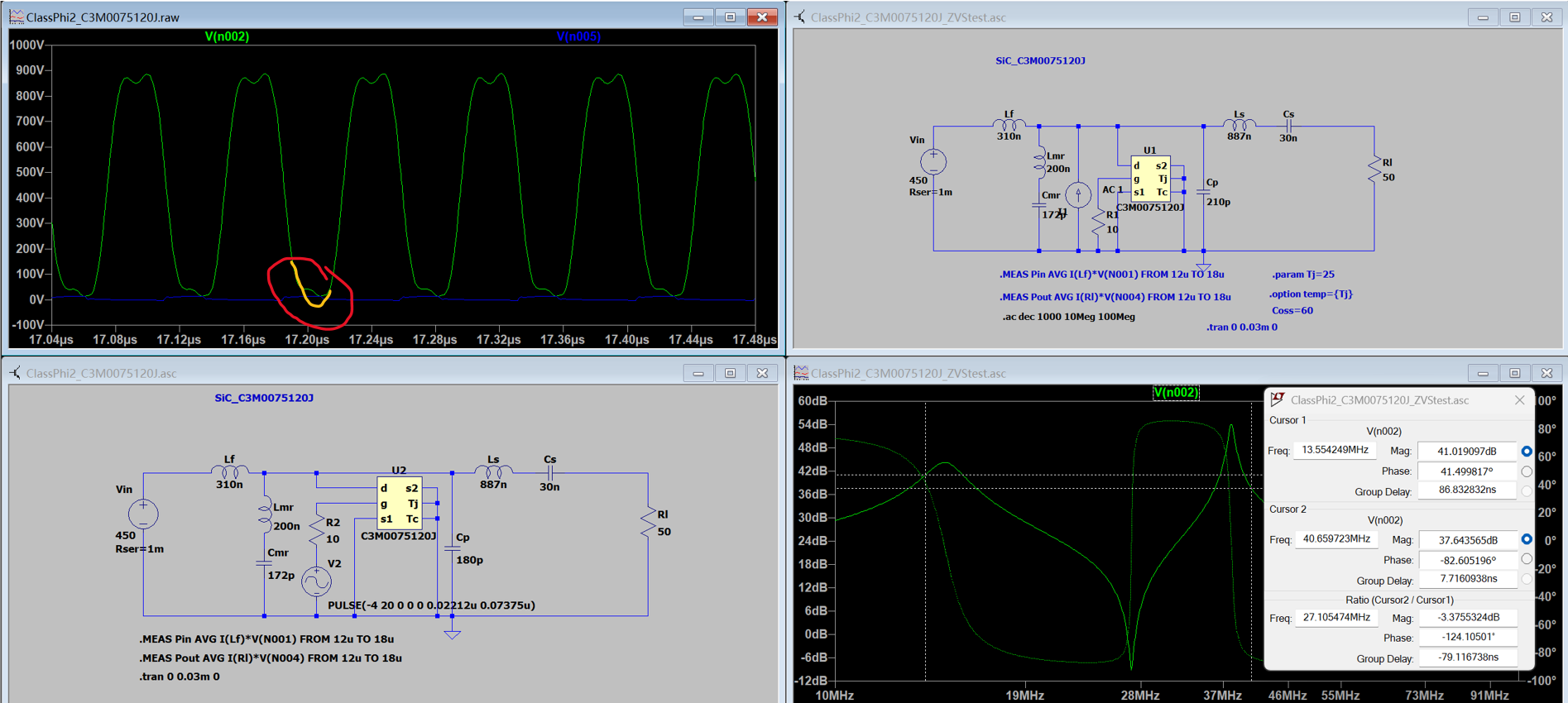1568x703 pixels.
Task: Select Cmr capacitor in ClassPhi2_C3M0075120J.asc
Action: coord(264,563)
